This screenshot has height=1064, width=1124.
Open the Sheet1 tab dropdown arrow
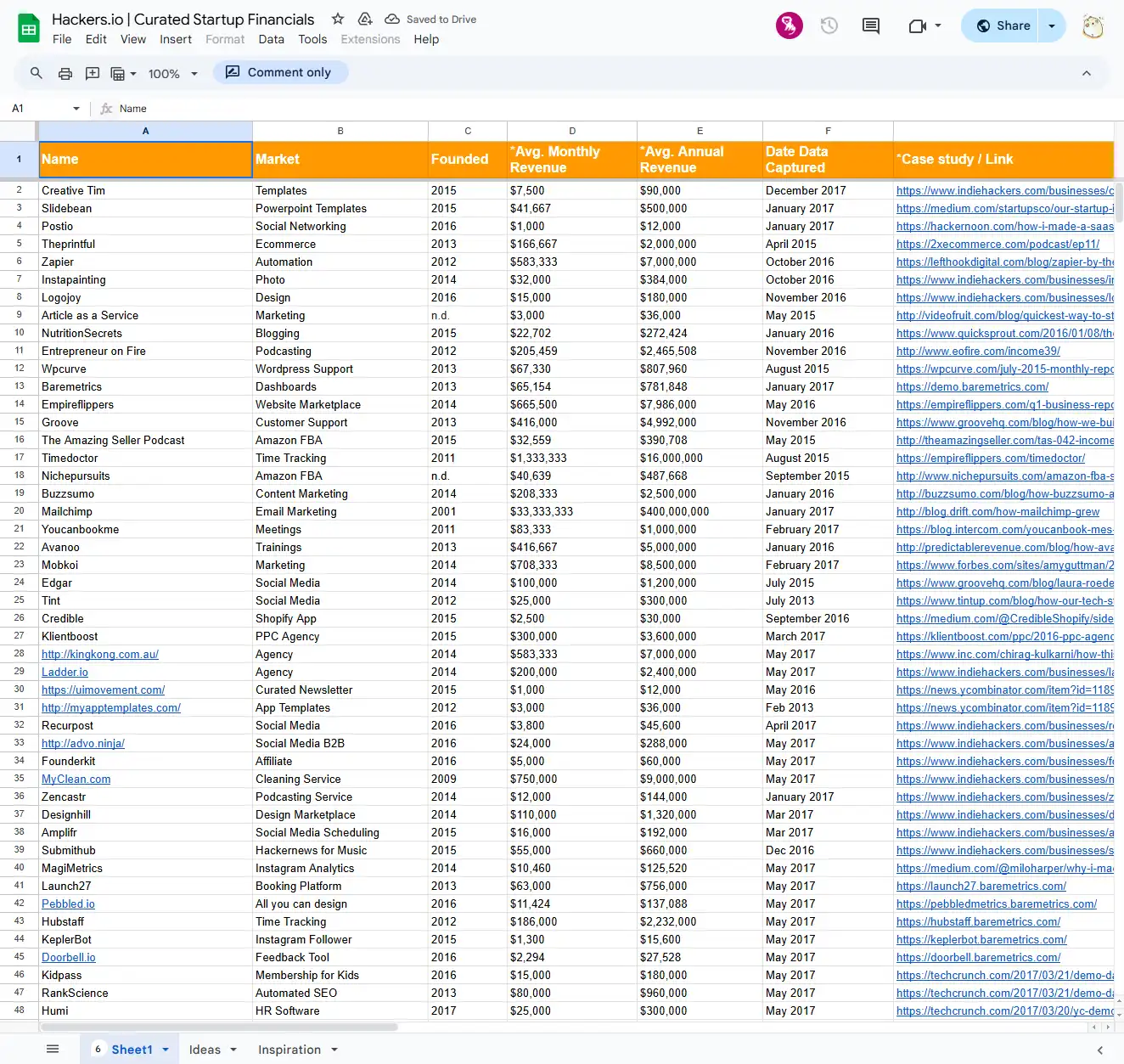coord(166,1050)
